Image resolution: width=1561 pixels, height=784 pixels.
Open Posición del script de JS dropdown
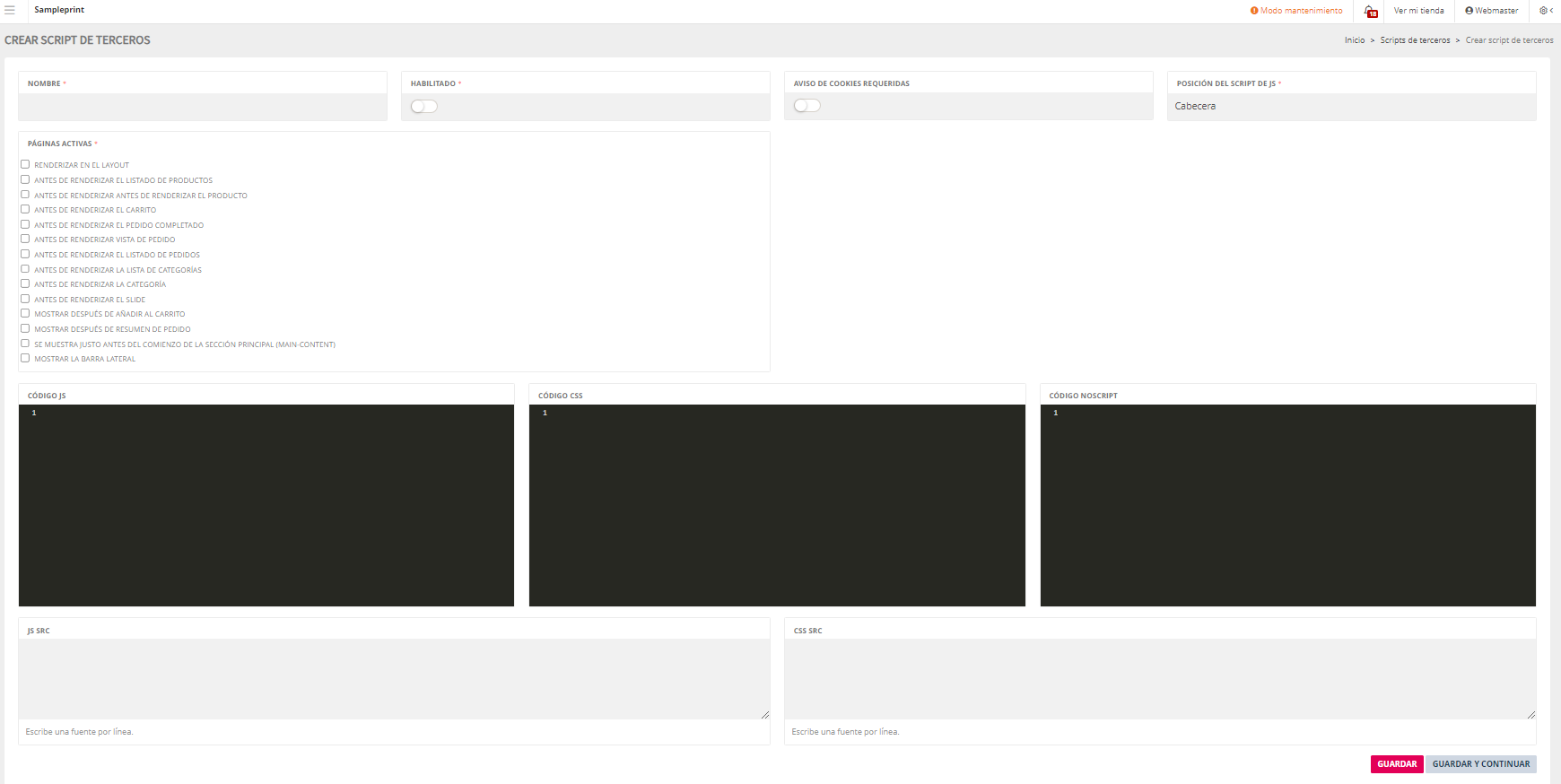point(1351,107)
